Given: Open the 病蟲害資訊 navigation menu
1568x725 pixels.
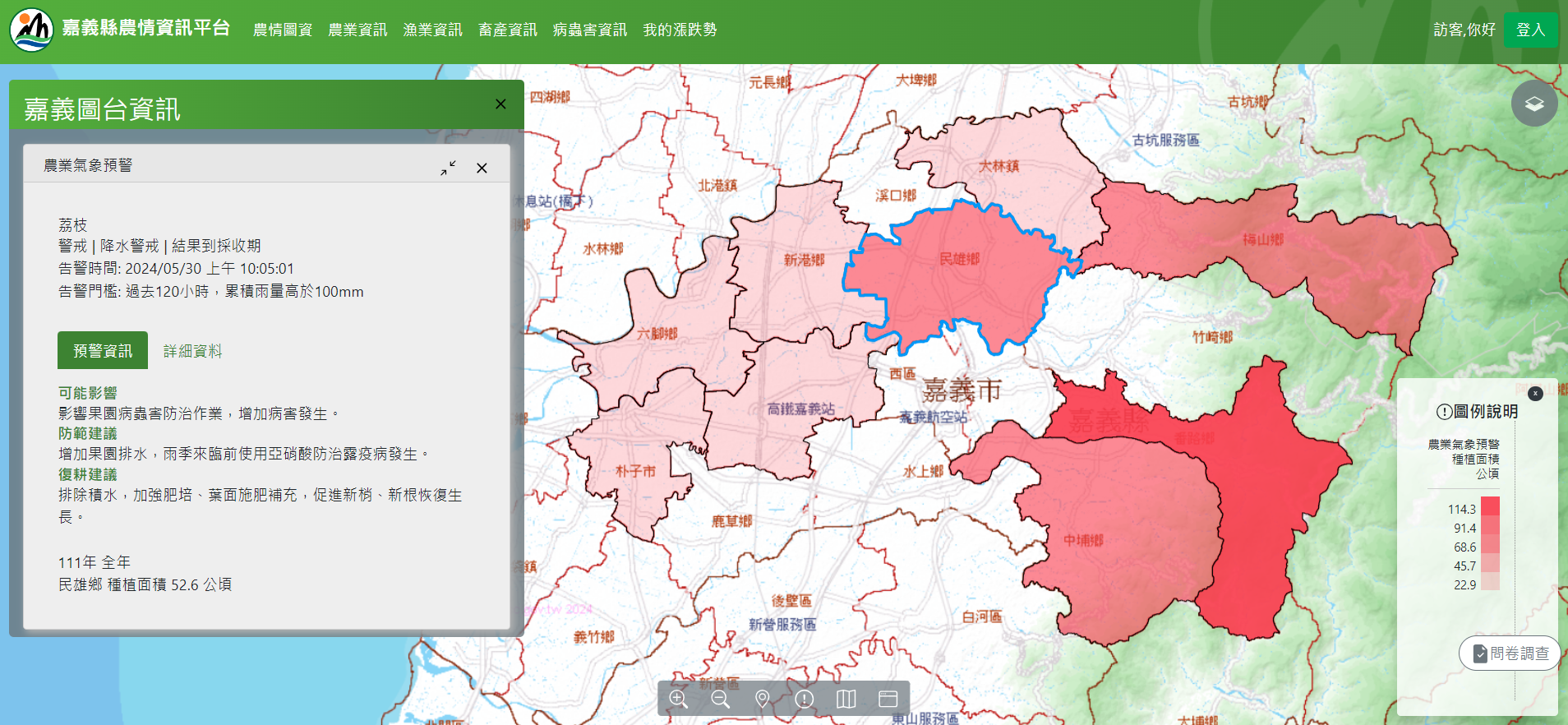Looking at the screenshot, I should point(589,30).
